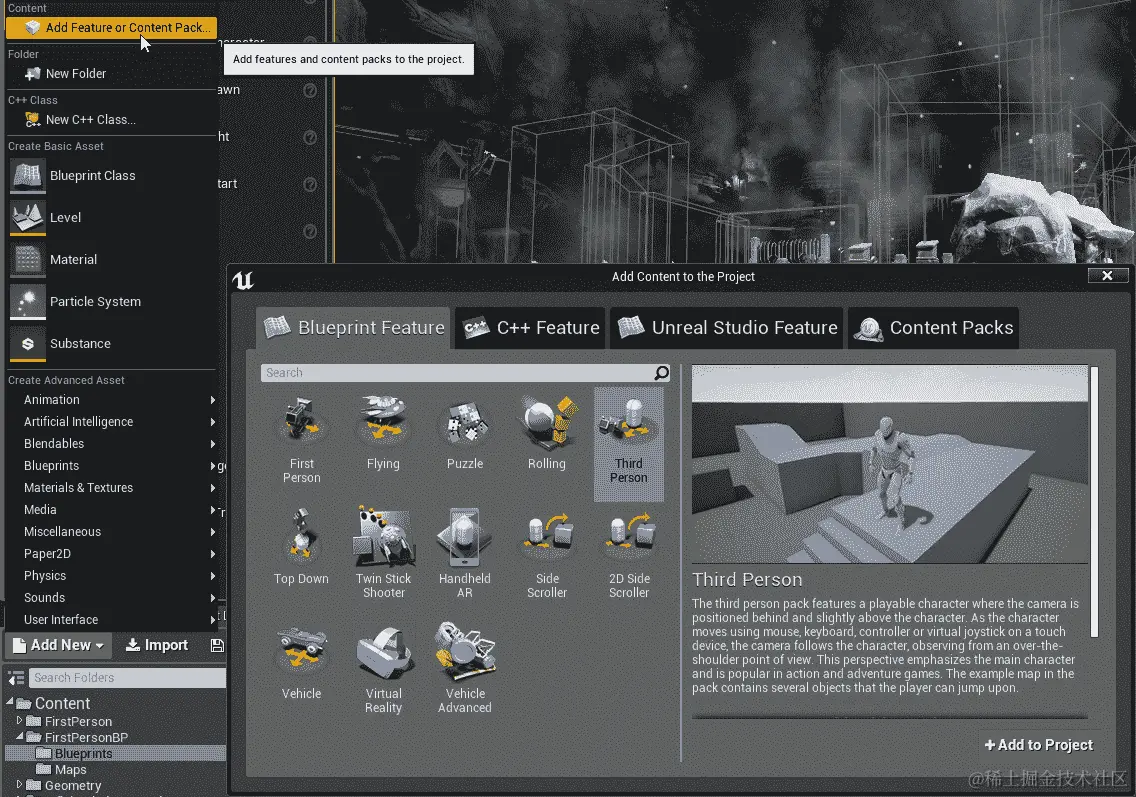
Task: Collapse the Content folder tree arrow
Action: 9,702
